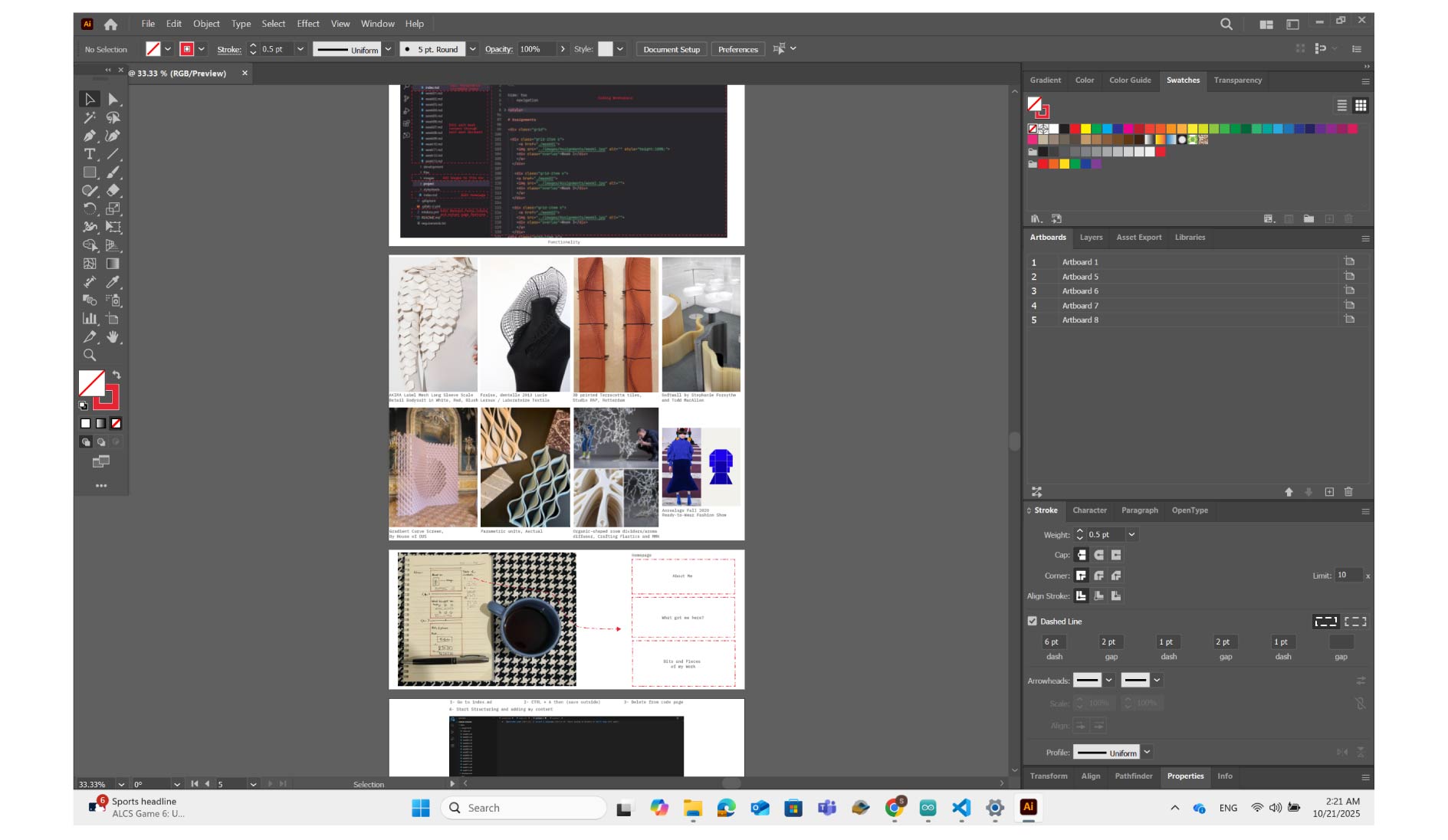Expand the Profile Uniform dropdown
Image resolution: width=1448 pixels, height=840 pixels.
pos(1147,753)
